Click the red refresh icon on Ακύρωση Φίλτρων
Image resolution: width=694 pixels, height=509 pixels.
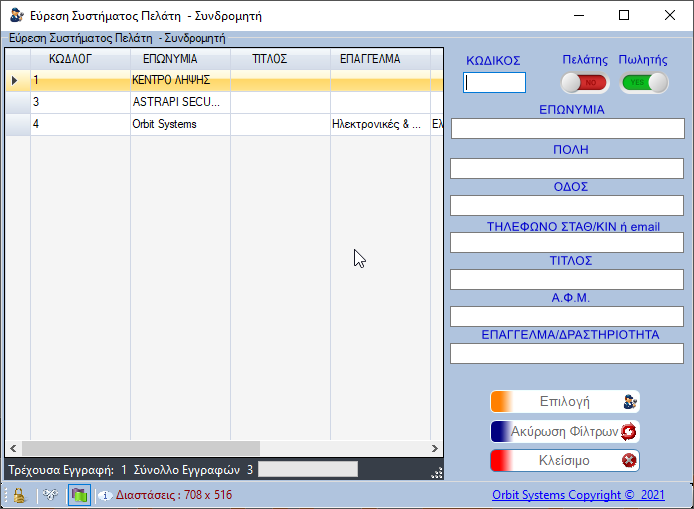pyautogui.click(x=629, y=432)
